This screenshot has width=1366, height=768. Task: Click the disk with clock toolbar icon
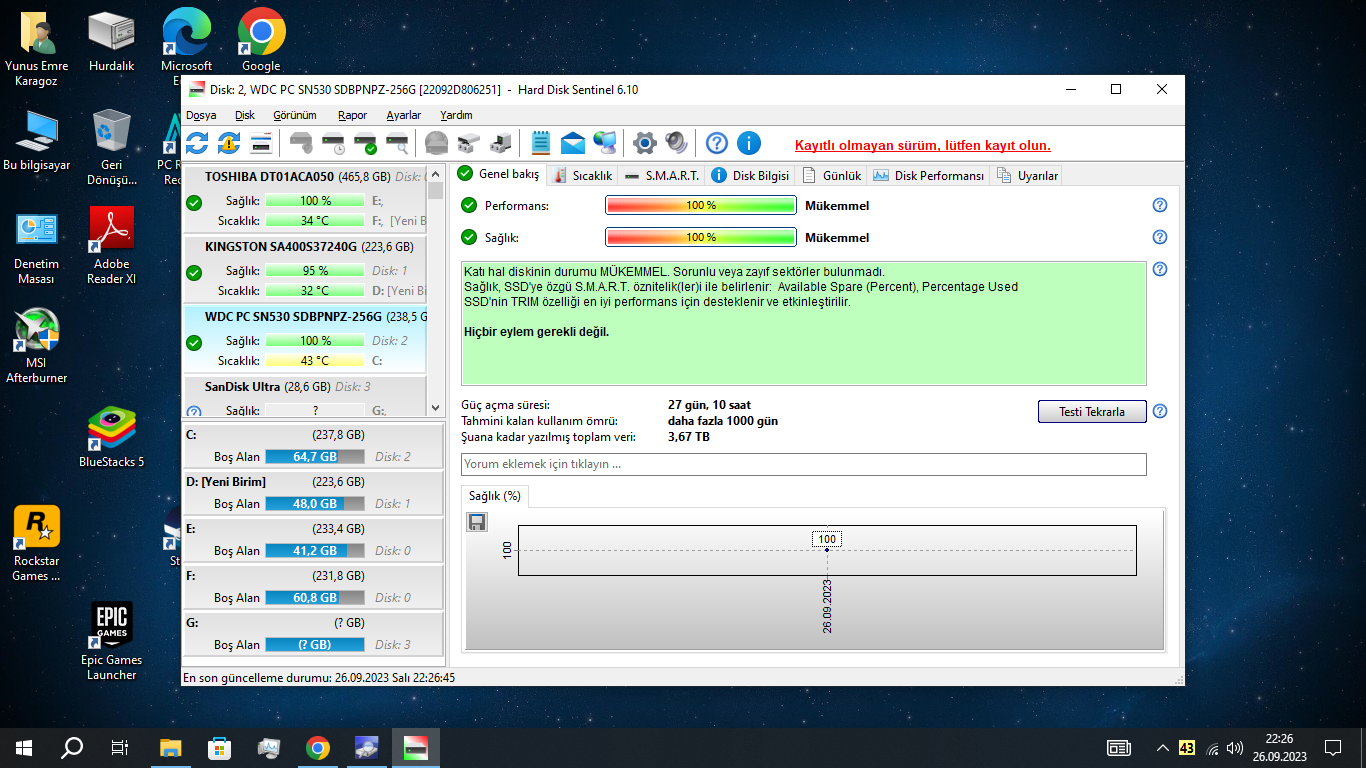[x=333, y=143]
